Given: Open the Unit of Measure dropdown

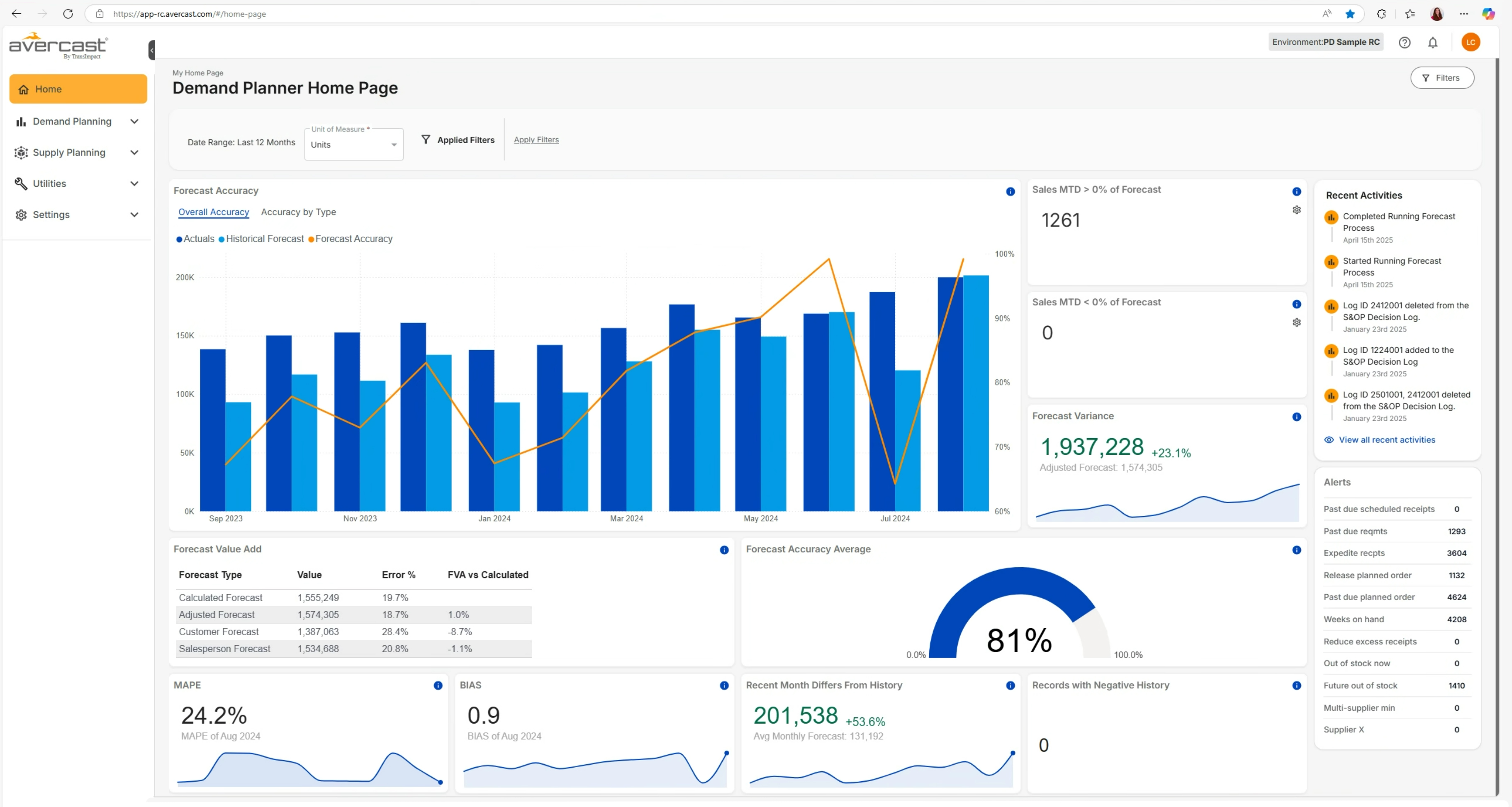Looking at the screenshot, I should [x=353, y=145].
